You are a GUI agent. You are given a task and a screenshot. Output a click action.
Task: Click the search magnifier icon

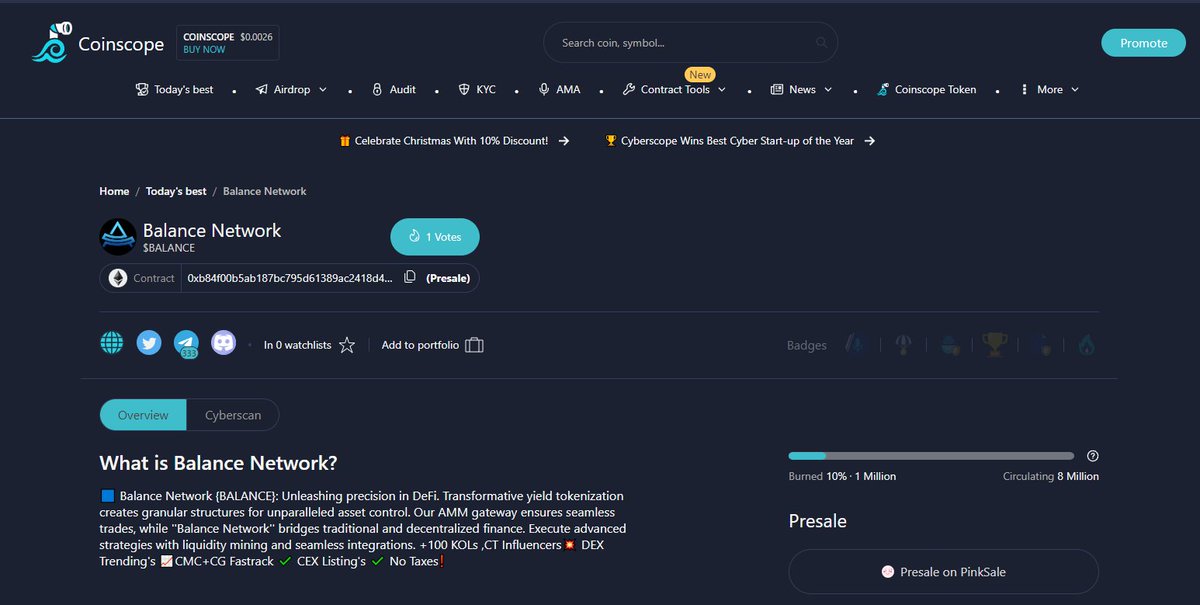tap(822, 43)
